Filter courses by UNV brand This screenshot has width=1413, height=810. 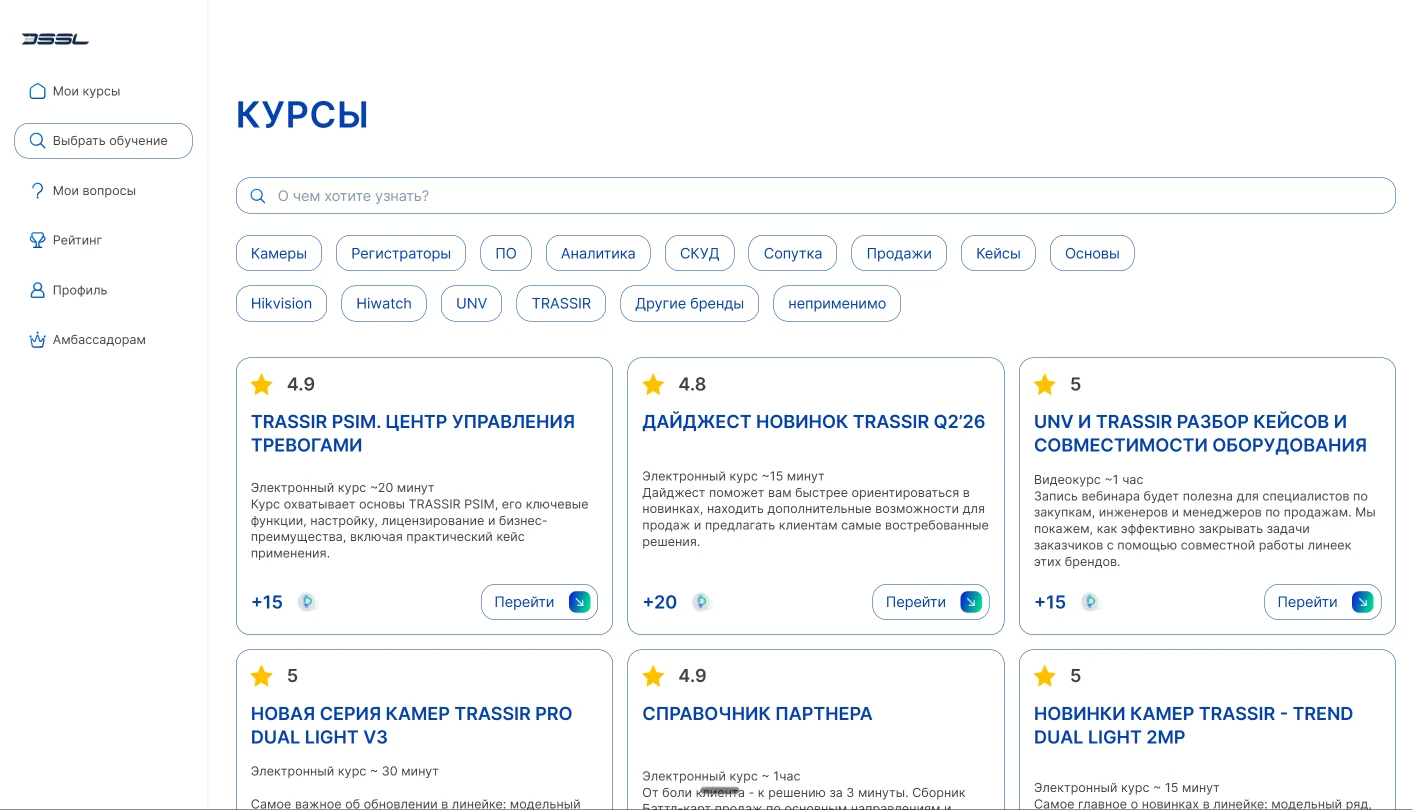click(x=471, y=303)
